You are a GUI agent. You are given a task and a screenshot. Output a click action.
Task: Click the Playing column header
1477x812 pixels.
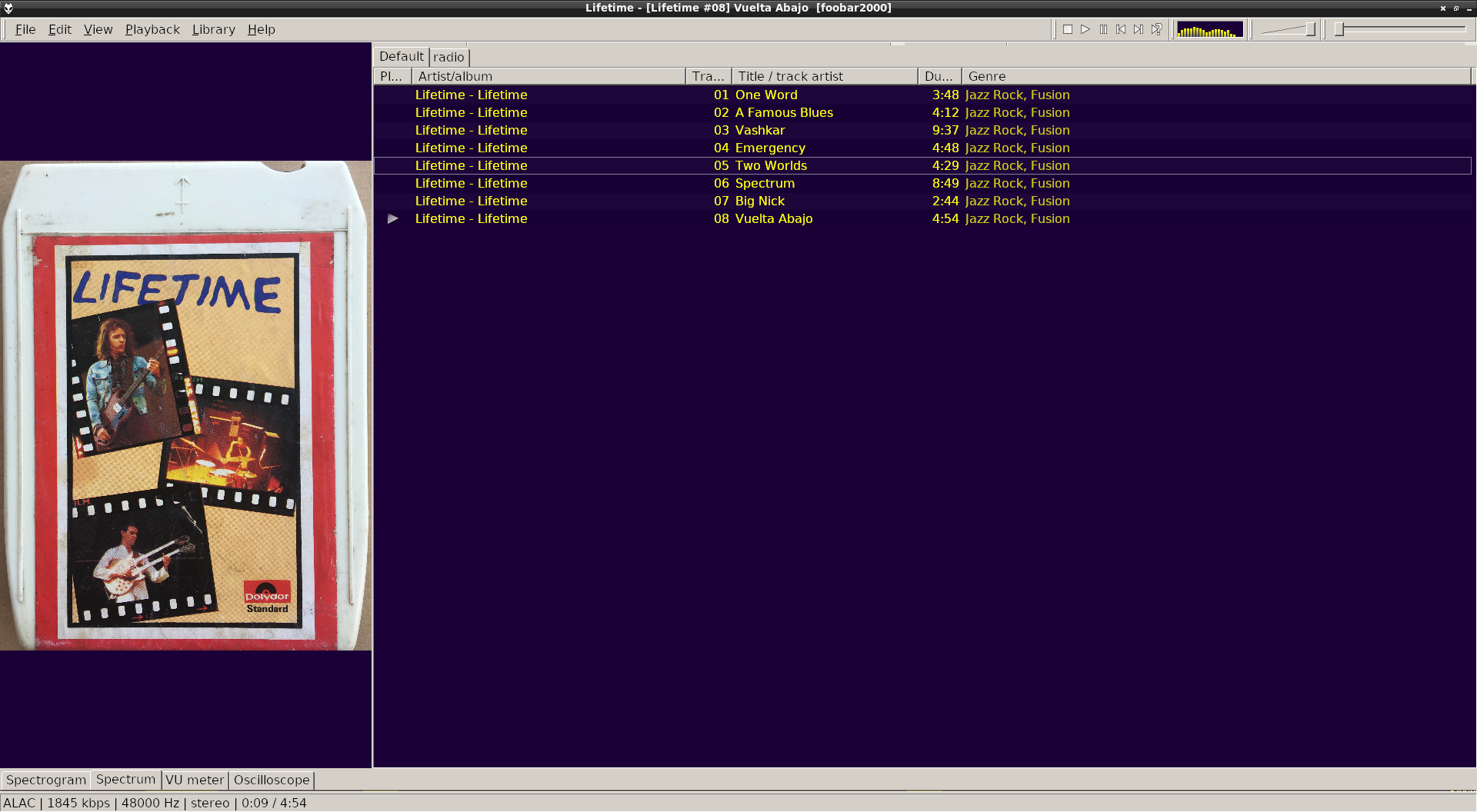(x=392, y=76)
